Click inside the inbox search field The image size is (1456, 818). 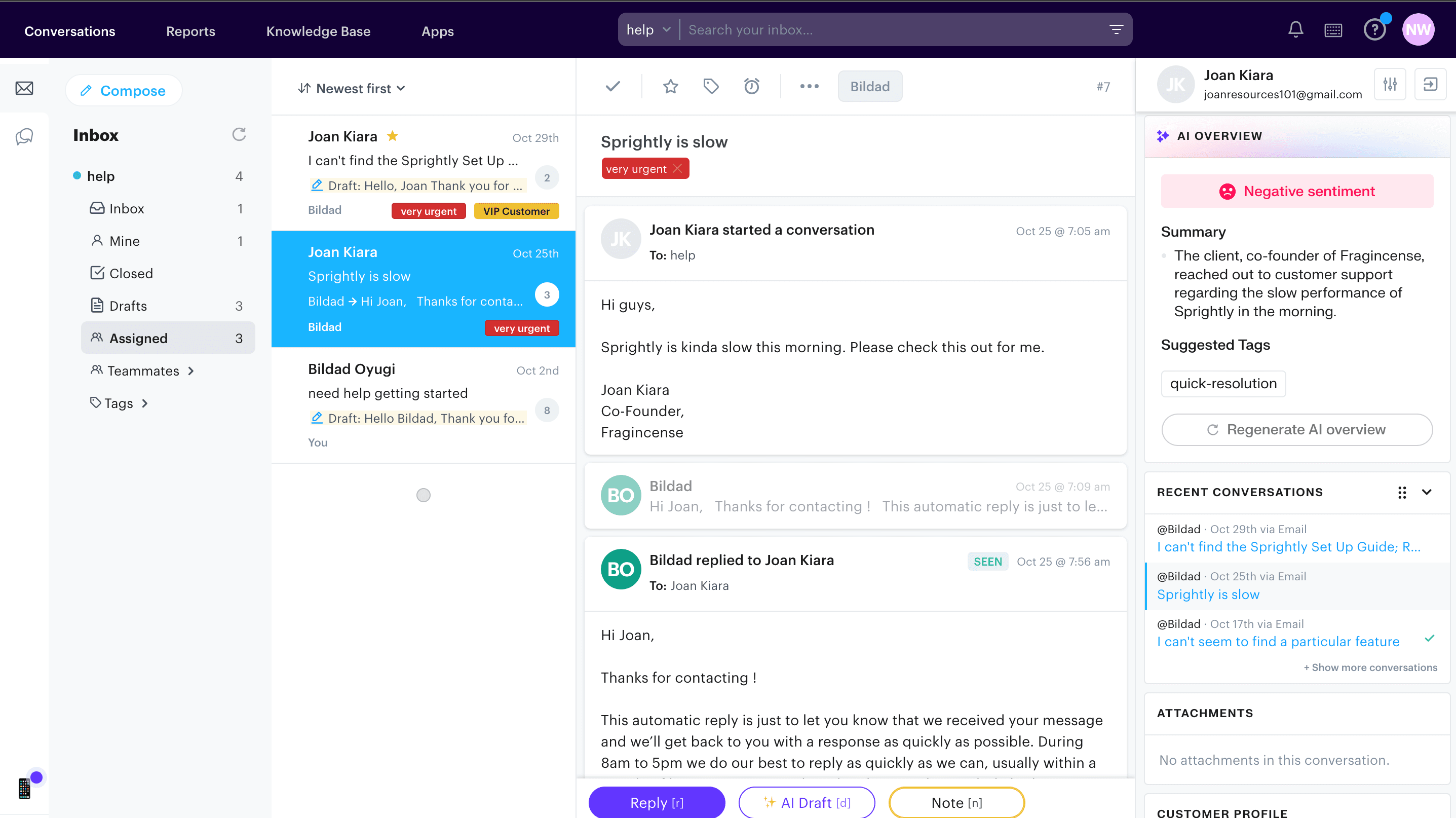848,29
